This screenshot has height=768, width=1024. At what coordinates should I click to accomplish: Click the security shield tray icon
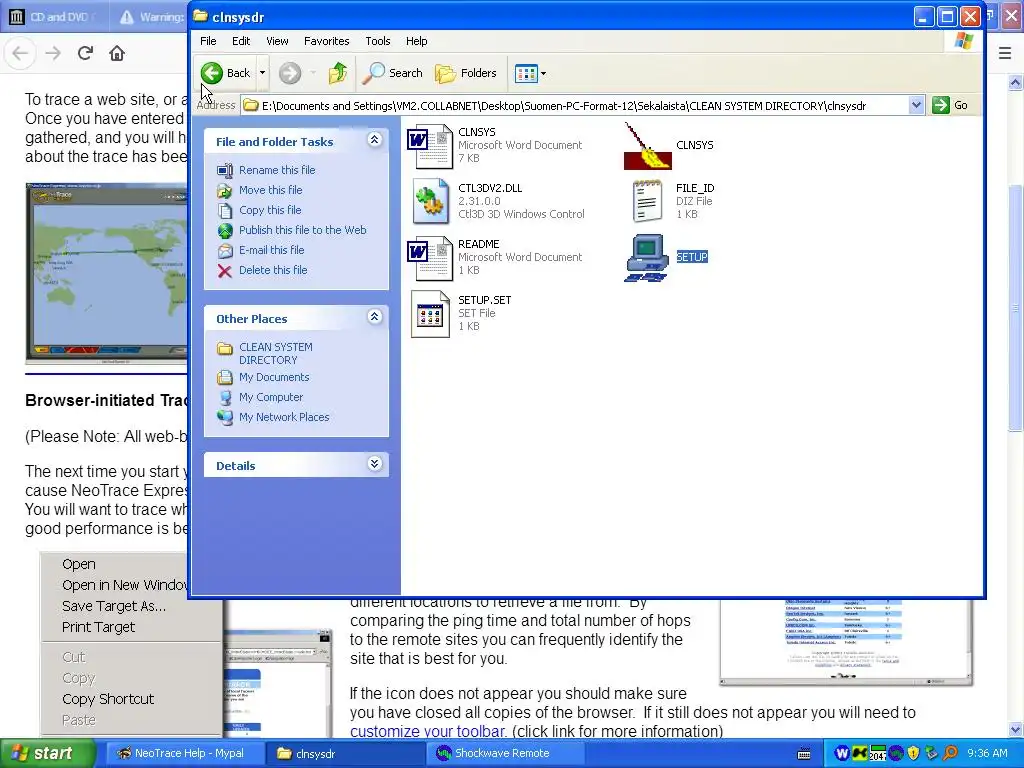point(914,754)
